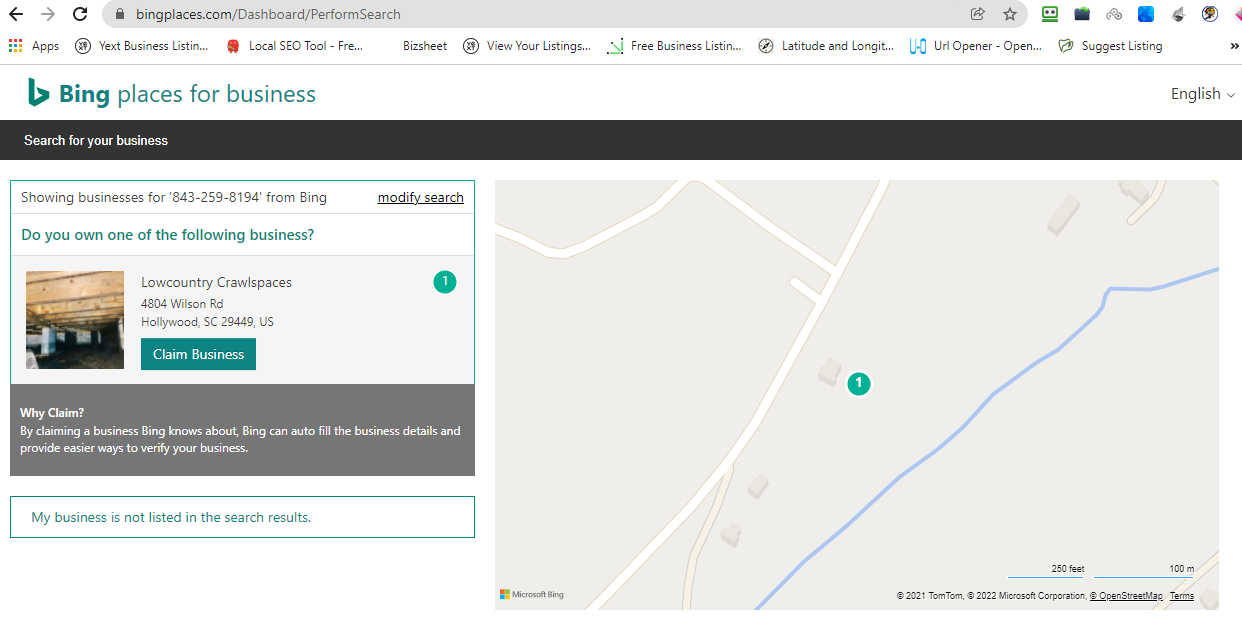Bookmark this page with the star icon
Image resolution: width=1242 pixels, height=625 pixels.
click(1010, 14)
